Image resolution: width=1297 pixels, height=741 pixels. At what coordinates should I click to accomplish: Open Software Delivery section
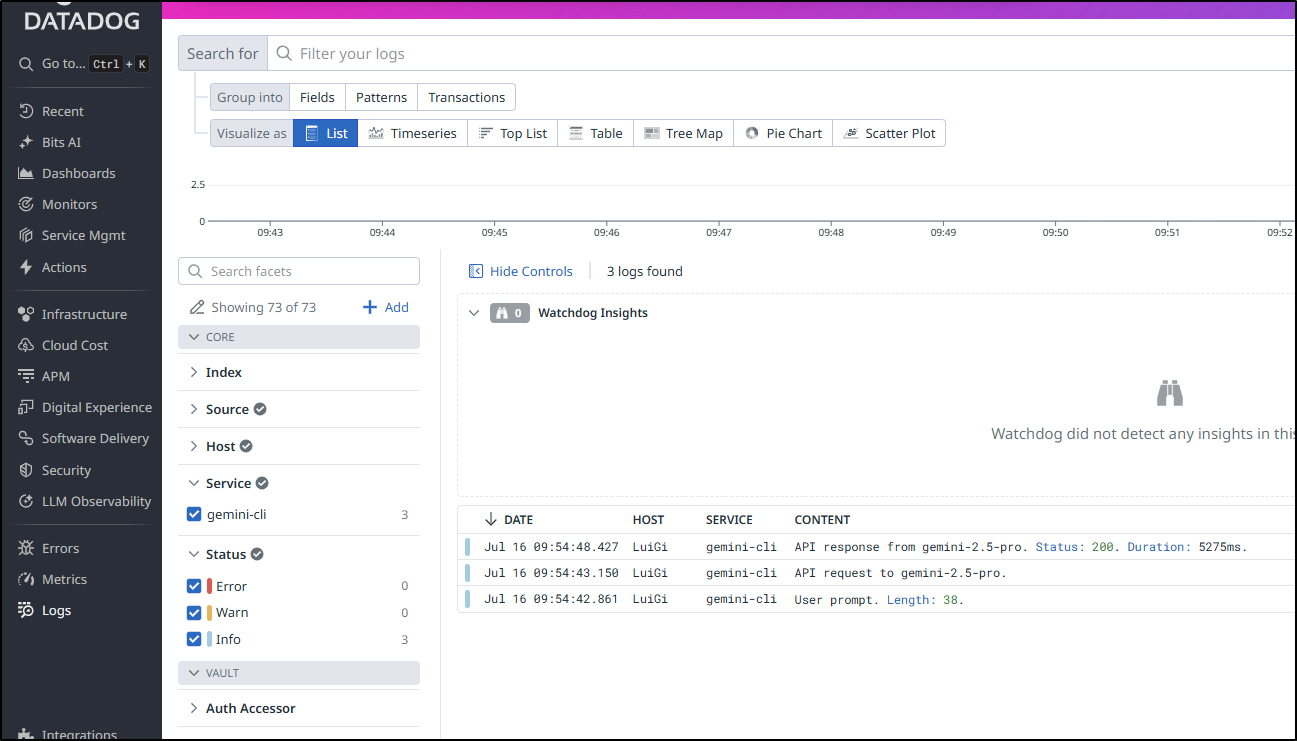(95, 438)
